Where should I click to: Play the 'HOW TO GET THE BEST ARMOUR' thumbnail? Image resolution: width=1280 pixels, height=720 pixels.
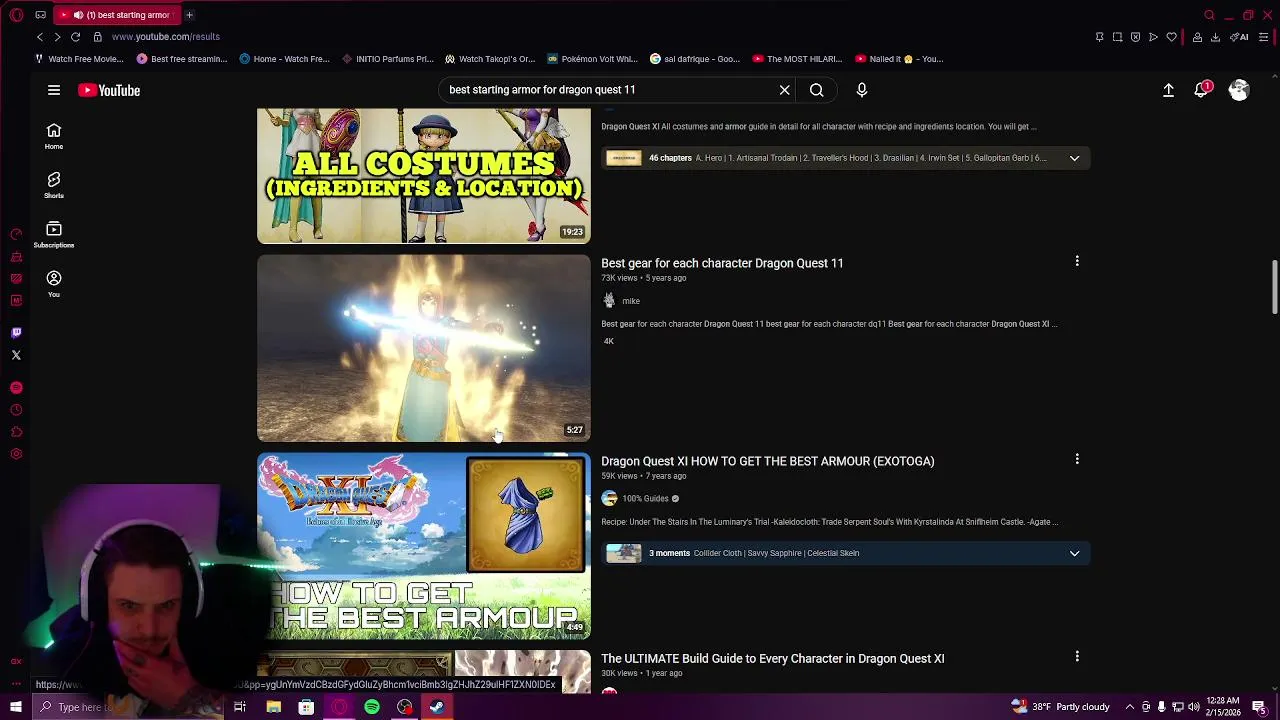pyautogui.click(x=424, y=546)
